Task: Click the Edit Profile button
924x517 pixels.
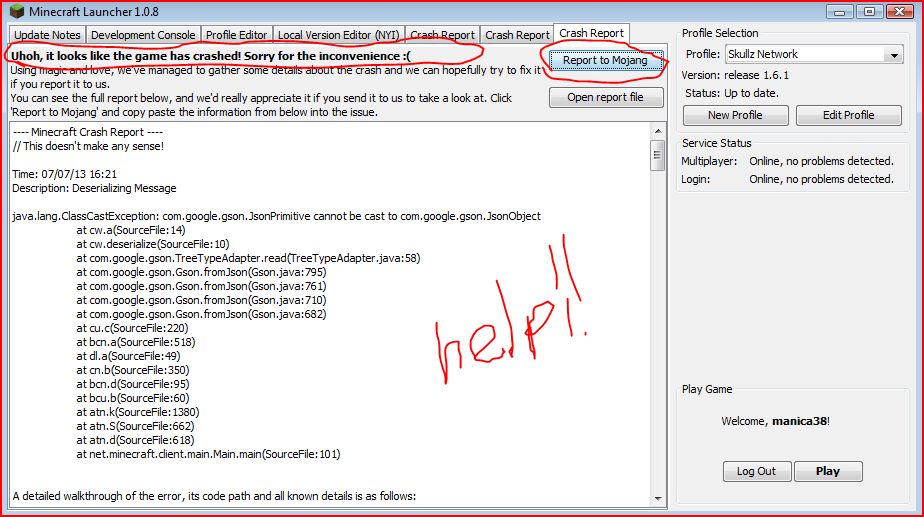Action: tap(849, 115)
